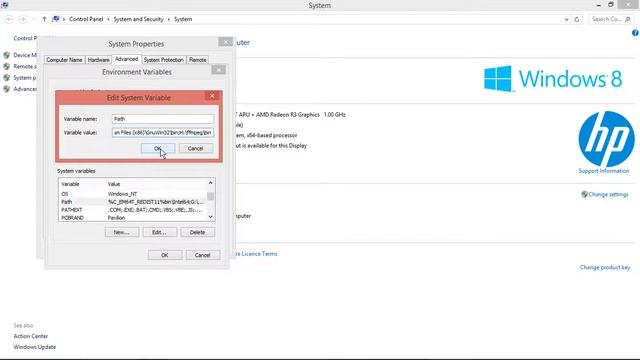Click the Forward navigation arrow
640x360 pixels.
point(22,19)
